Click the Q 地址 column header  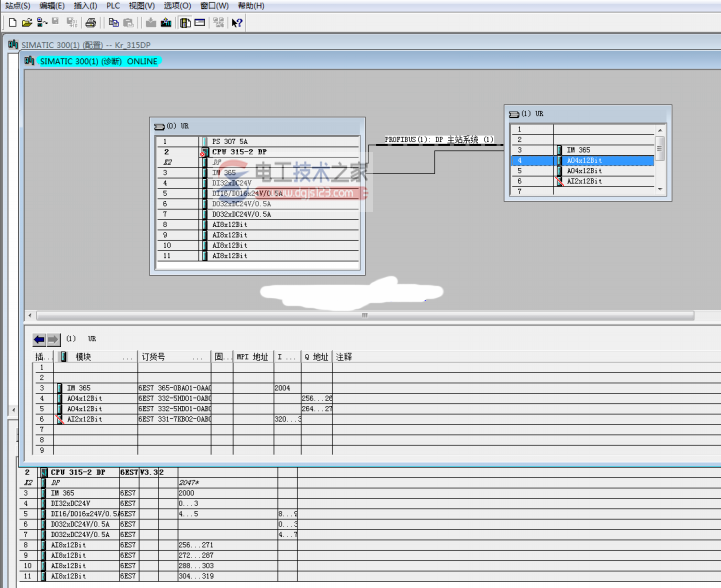pyautogui.click(x=316, y=357)
